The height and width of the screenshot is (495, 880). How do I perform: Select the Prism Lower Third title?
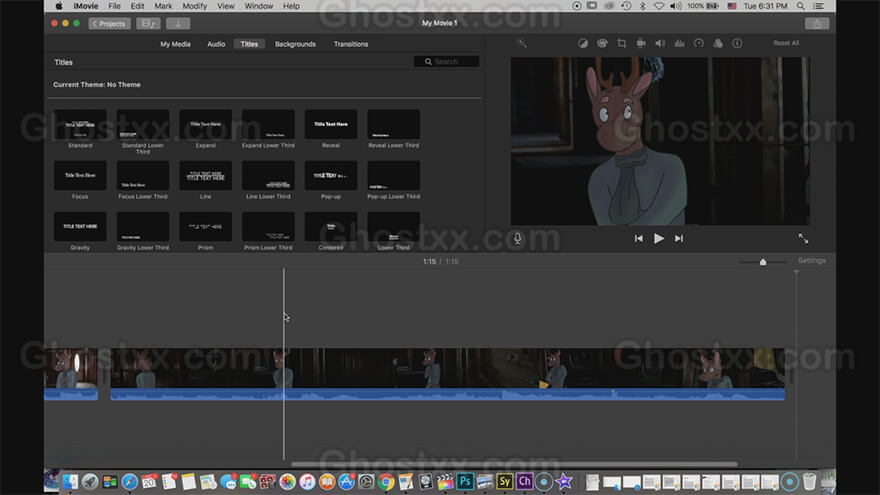coord(268,226)
